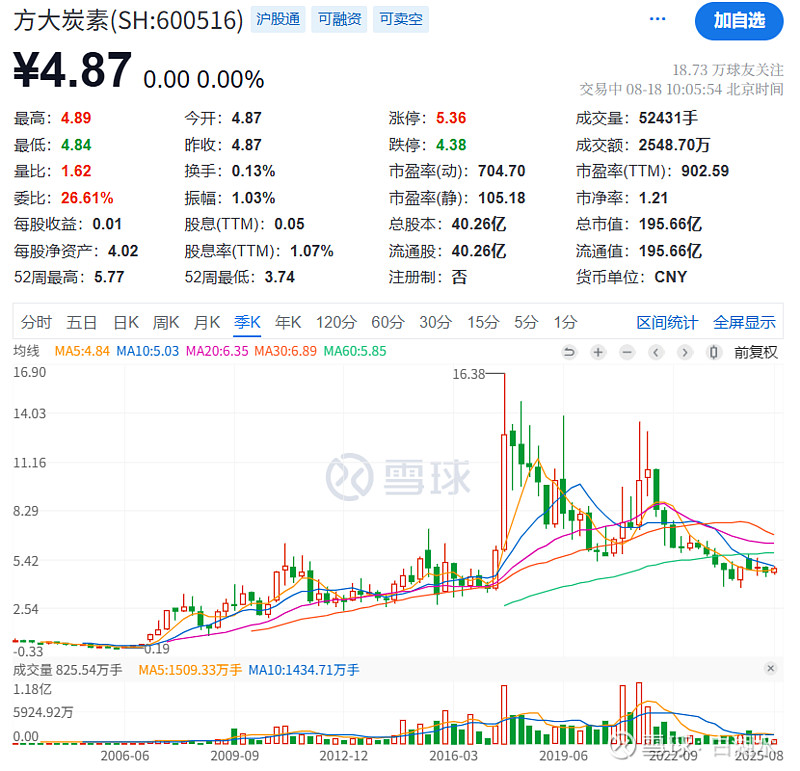Image resolution: width=800 pixels, height=771 pixels.
Task: Open the 前复权 price adjustment dropdown
Action: click(756, 352)
